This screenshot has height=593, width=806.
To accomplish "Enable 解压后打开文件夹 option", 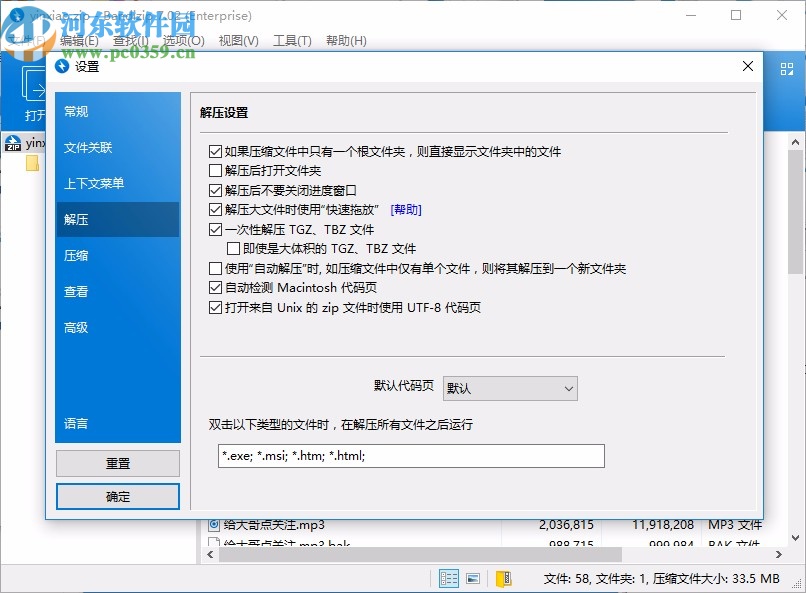I will [x=216, y=170].
